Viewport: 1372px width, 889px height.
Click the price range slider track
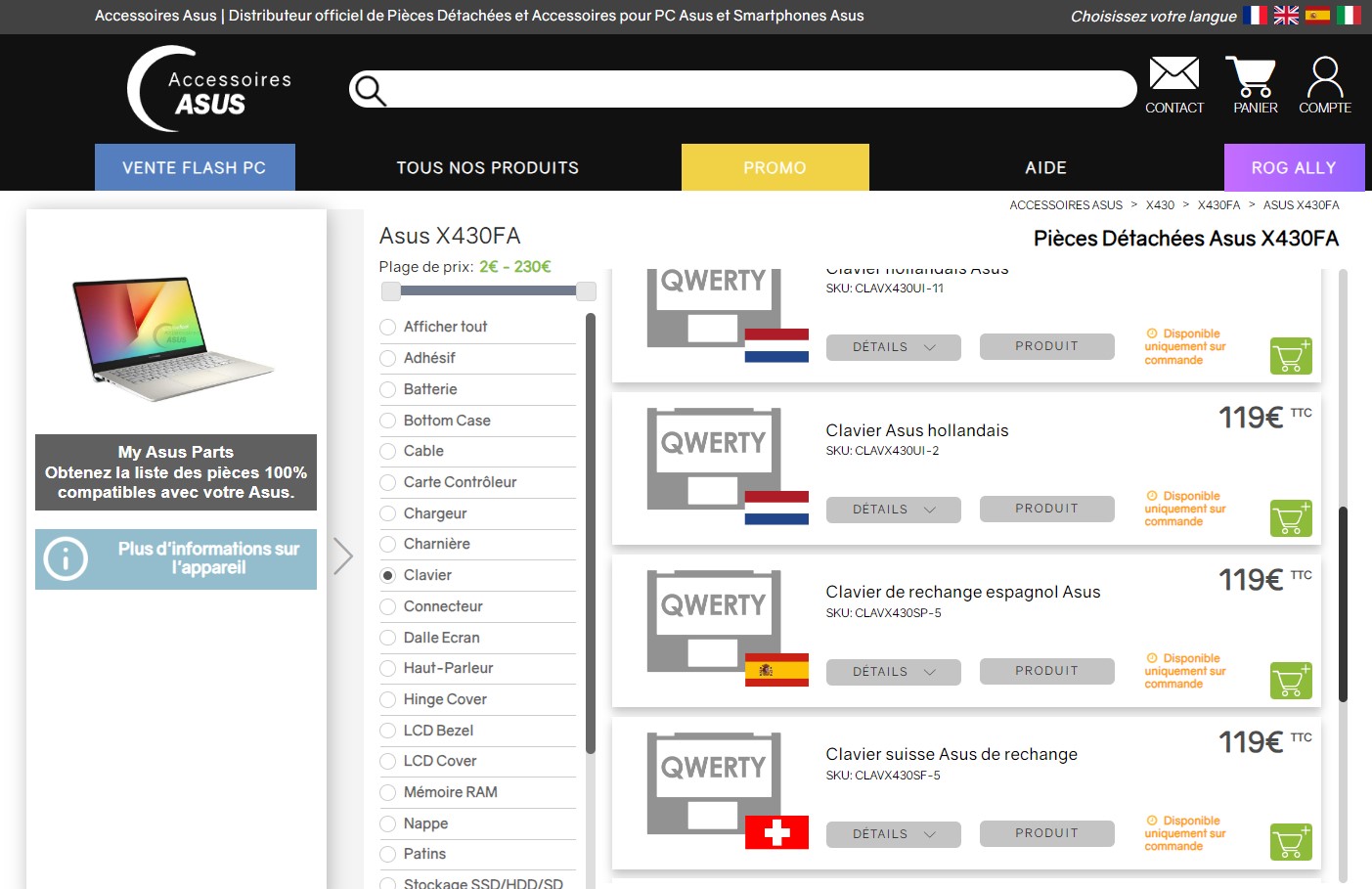coord(489,290)
